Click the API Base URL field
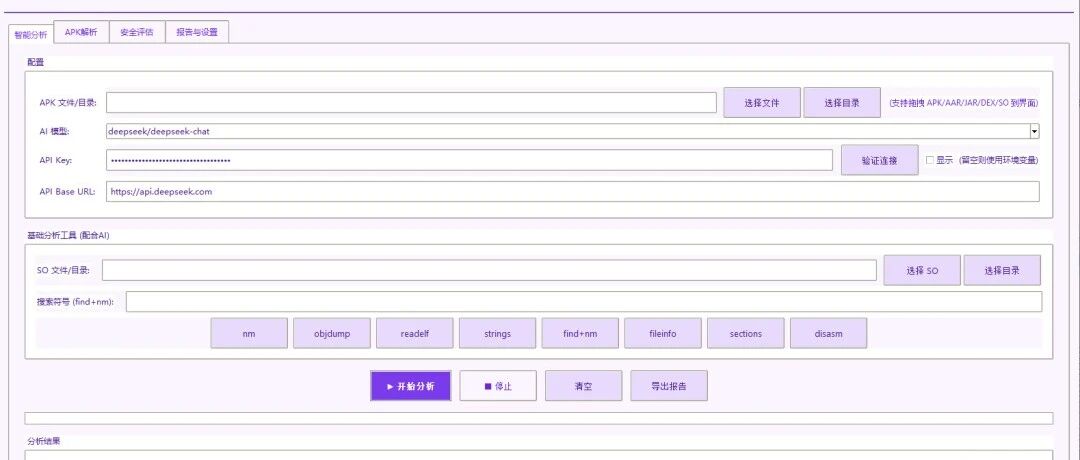This screenshot has height=460, width=1080. pos(572,192)
